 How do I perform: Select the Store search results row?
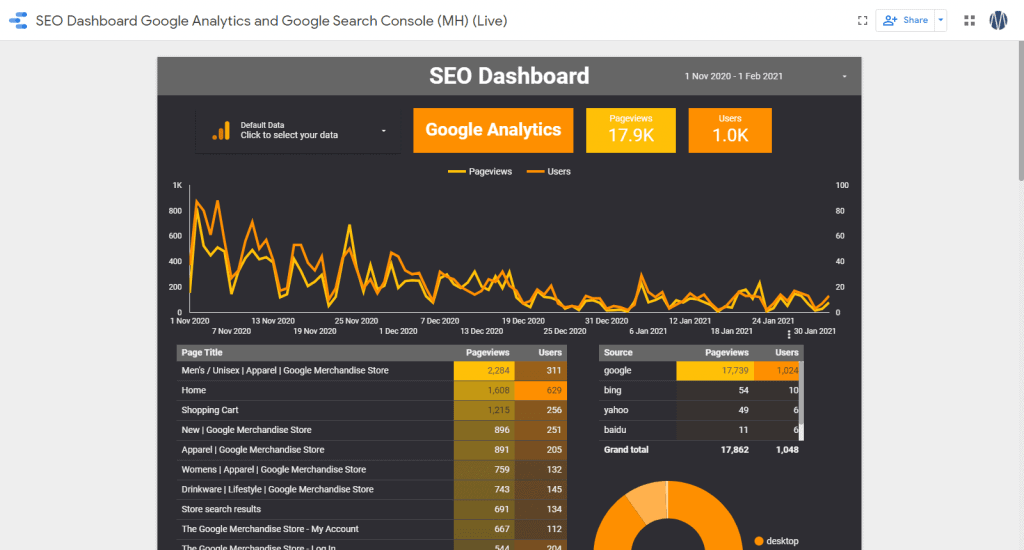(x=372, y=510)
